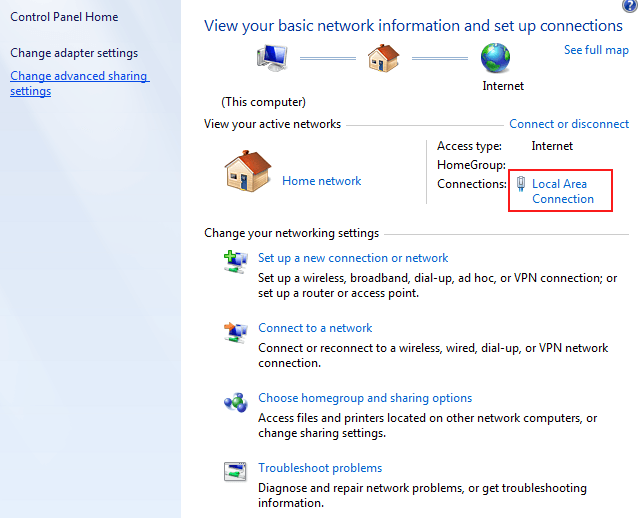This screenshot has height=518, width=639.
Task: Open Local Area Connection status link
Action: [x=563, y=191]
